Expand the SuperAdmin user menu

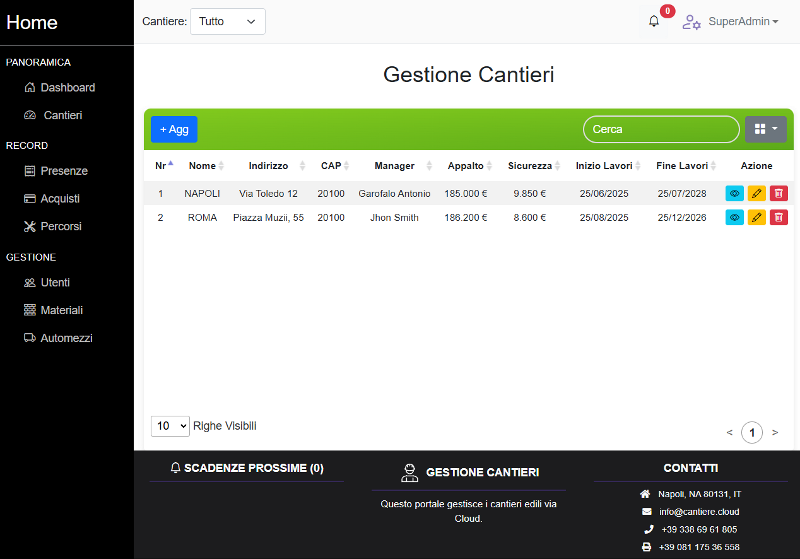(743, 21)
